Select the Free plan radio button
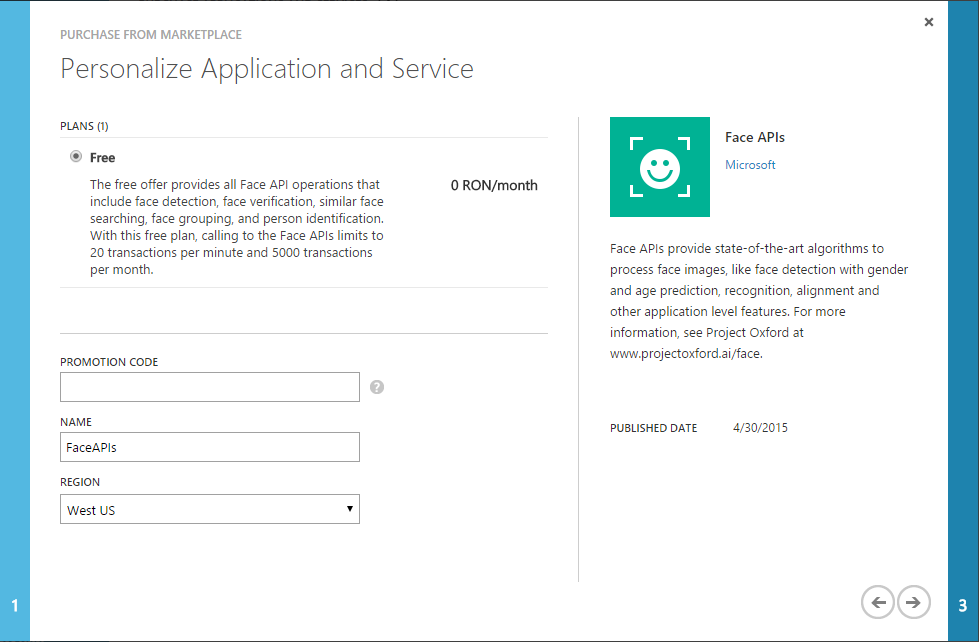The width and height of the screenshot is (979, 642). tap(76, 156)
